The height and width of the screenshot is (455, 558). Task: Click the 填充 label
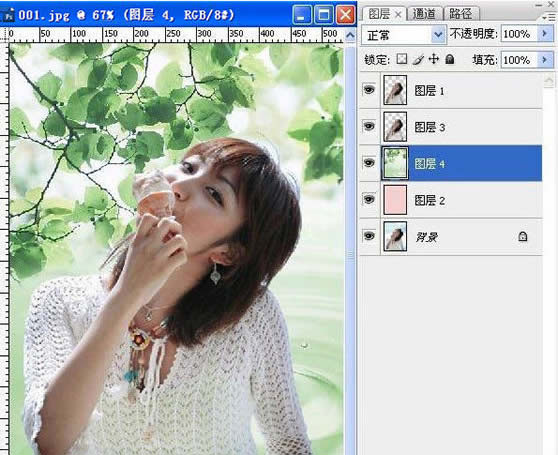click(485, 60)
